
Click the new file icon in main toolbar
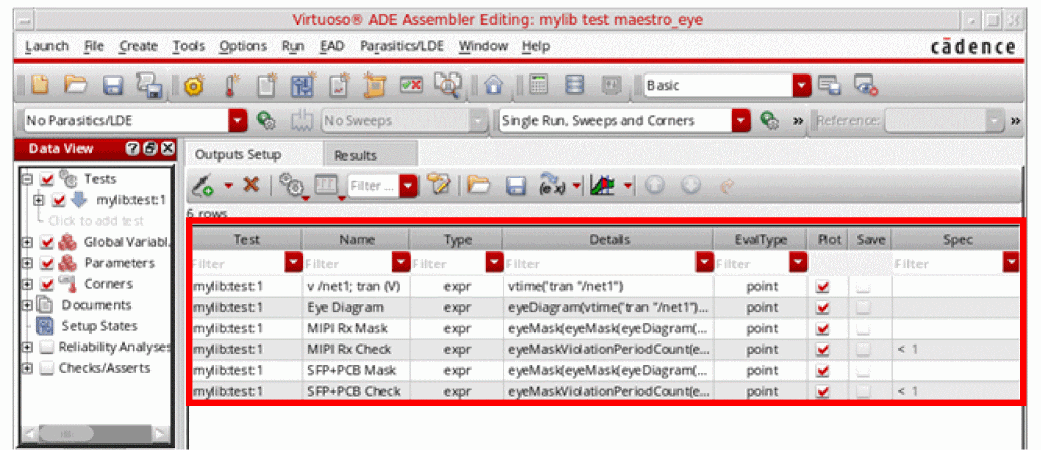(42, 86)
